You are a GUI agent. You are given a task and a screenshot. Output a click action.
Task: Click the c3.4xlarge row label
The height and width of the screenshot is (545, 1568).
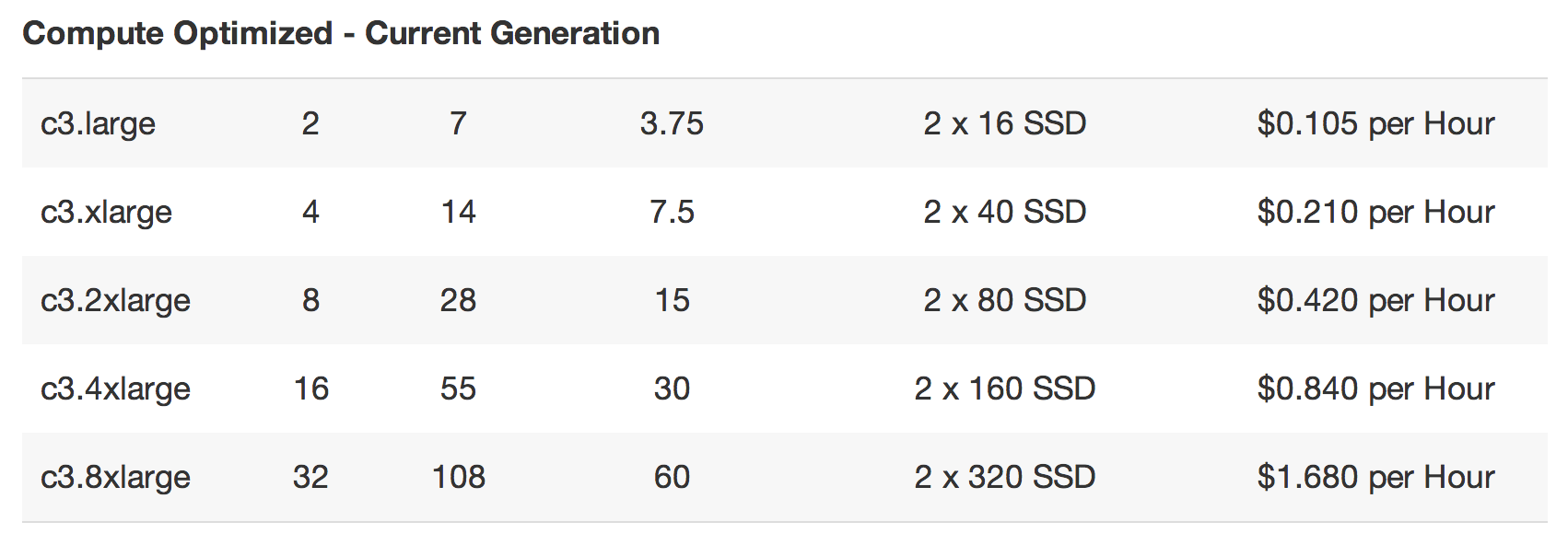[115, 388]
